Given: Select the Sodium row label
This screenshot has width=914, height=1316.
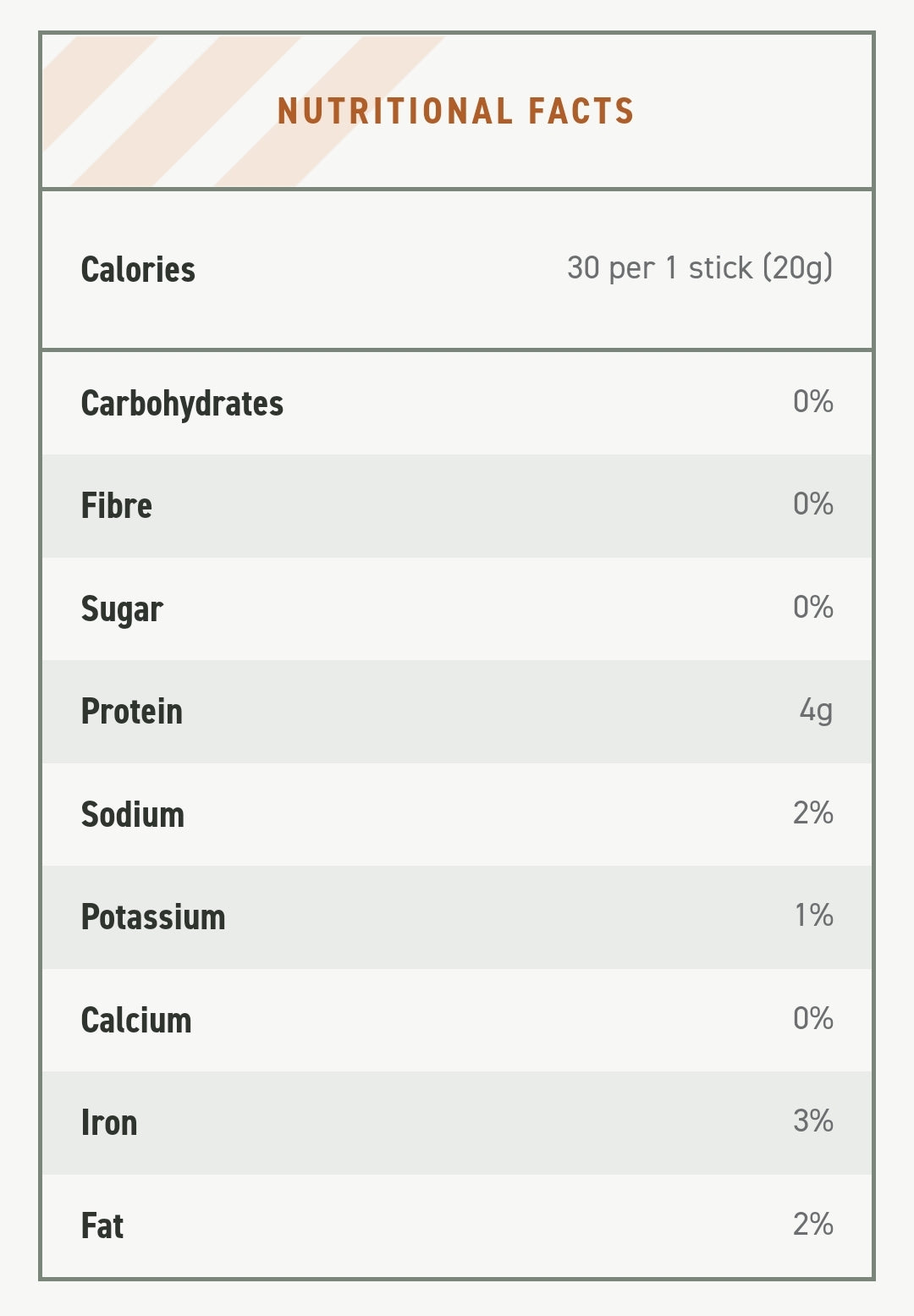Looking at the screenshot, I should [x=133, y=815].
